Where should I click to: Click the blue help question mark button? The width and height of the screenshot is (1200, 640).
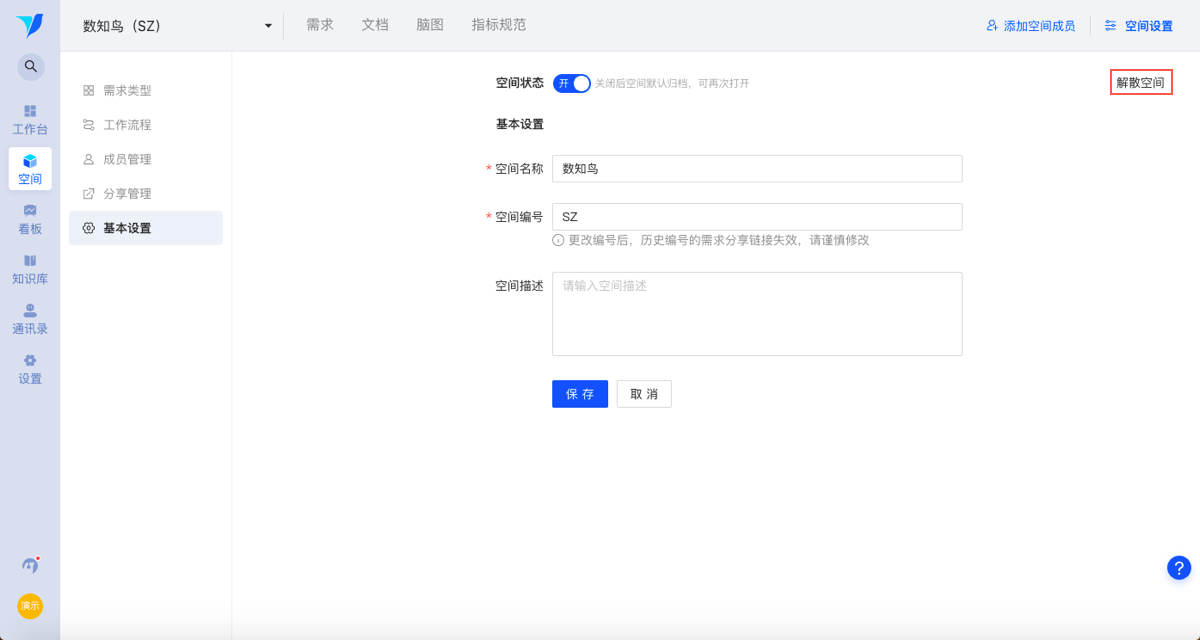(x=1179, y=567)
